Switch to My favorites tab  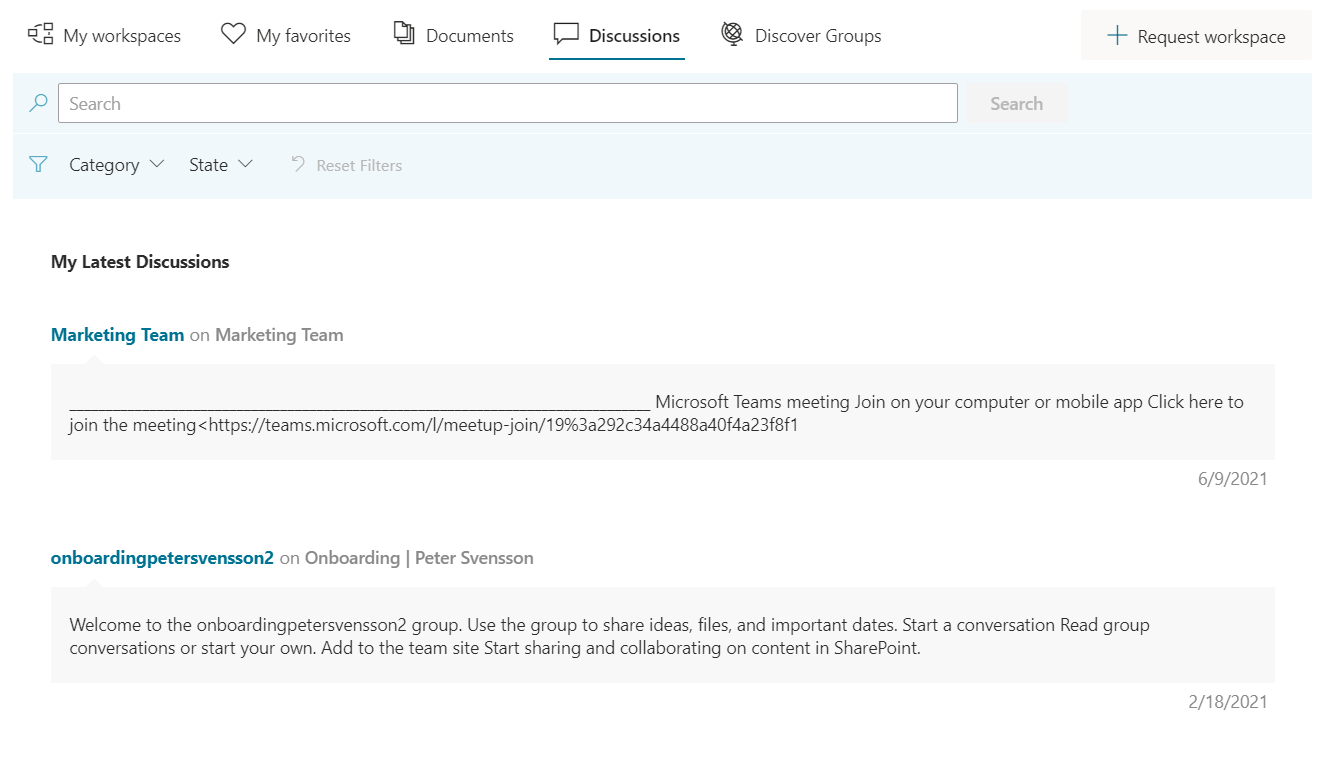[x=286, y=36]
